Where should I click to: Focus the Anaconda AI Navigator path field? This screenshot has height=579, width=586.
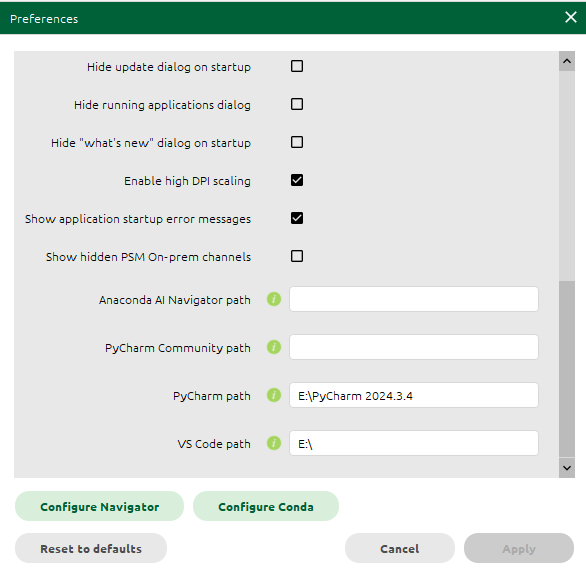(414, 299)
